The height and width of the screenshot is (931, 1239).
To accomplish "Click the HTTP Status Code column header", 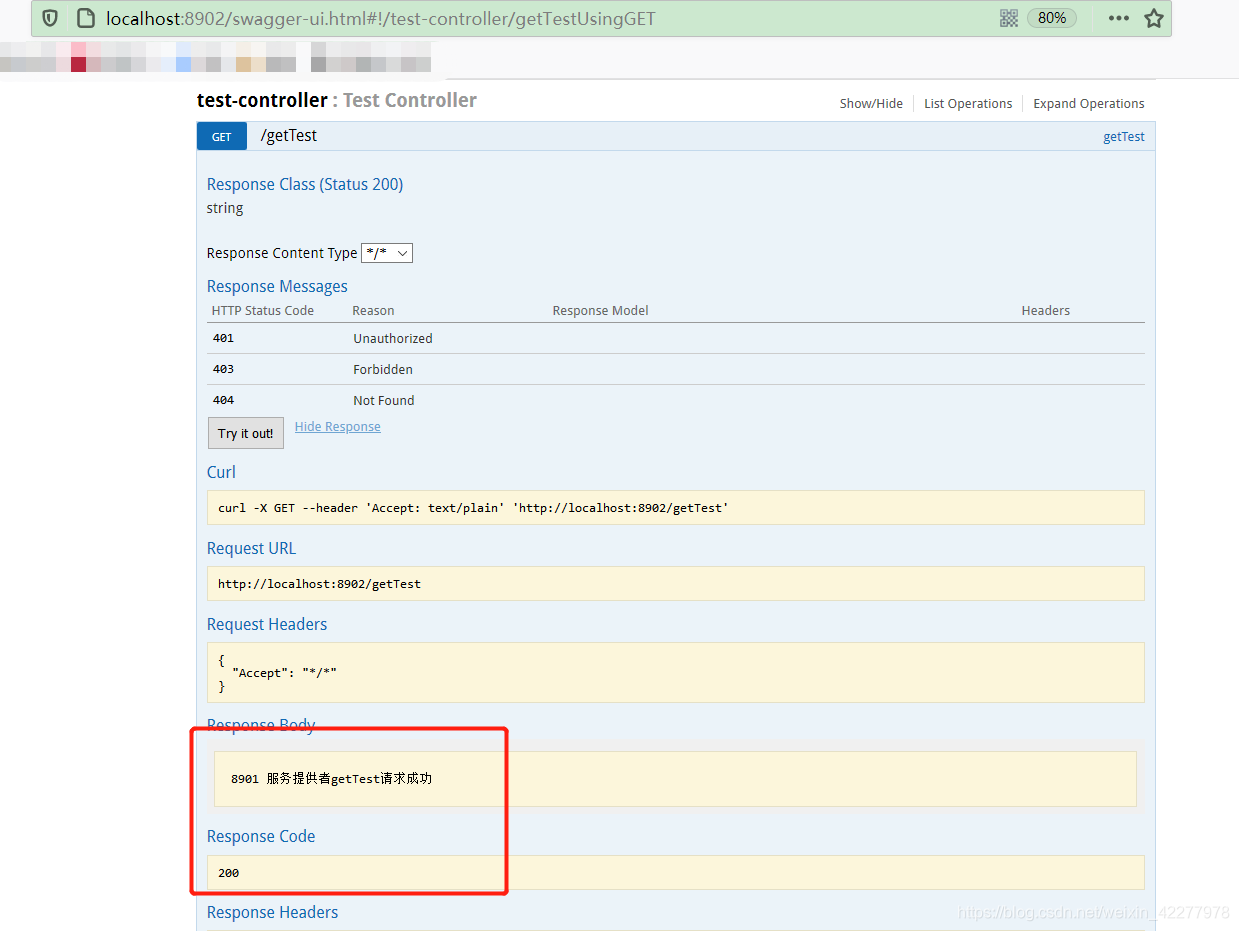I will 263,311.
